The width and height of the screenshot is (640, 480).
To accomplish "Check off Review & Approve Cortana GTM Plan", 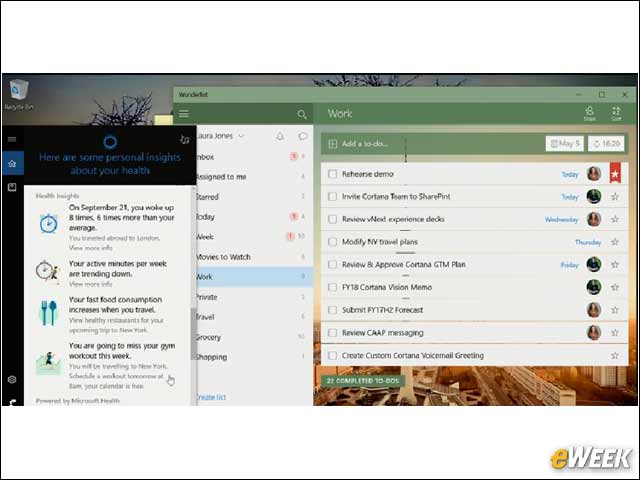I will pyautogui.click(x=333, y=264).
